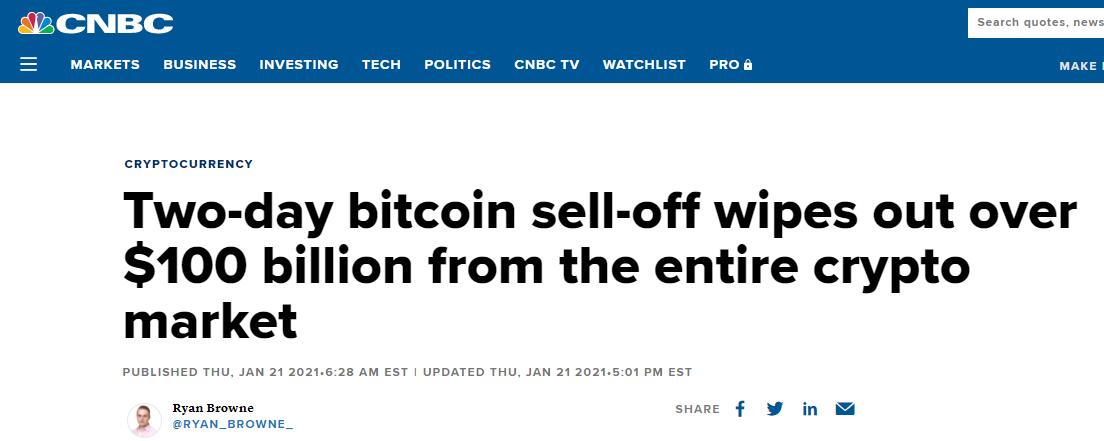Open the @RYAN_BROWNE_ Twitter handle link
Screen dimensions: 1104x441
(x=232, y=424)
